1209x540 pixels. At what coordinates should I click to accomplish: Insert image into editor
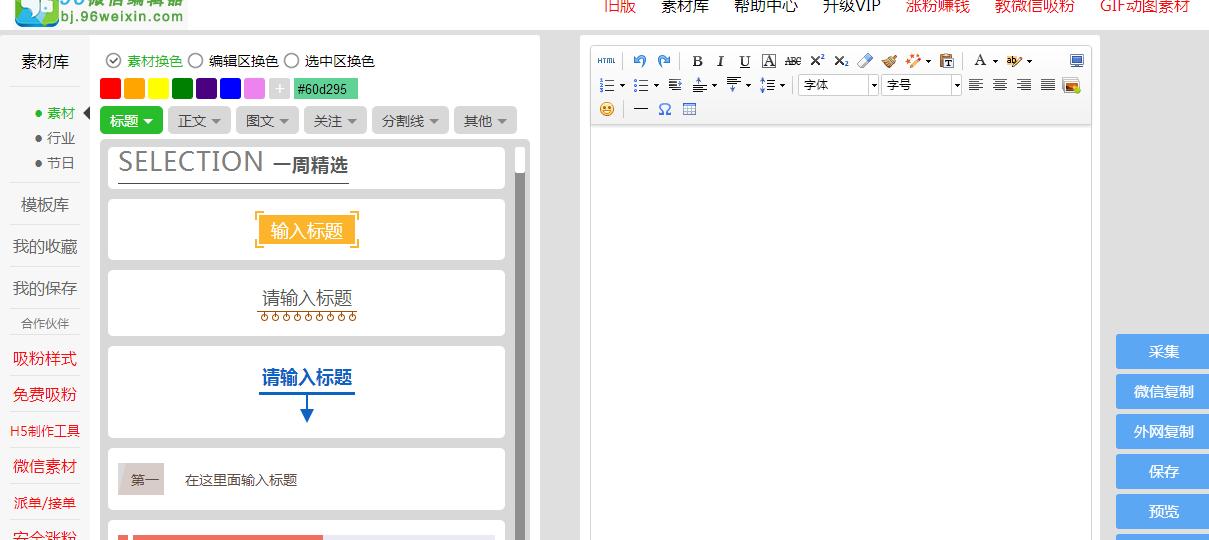1072,85
